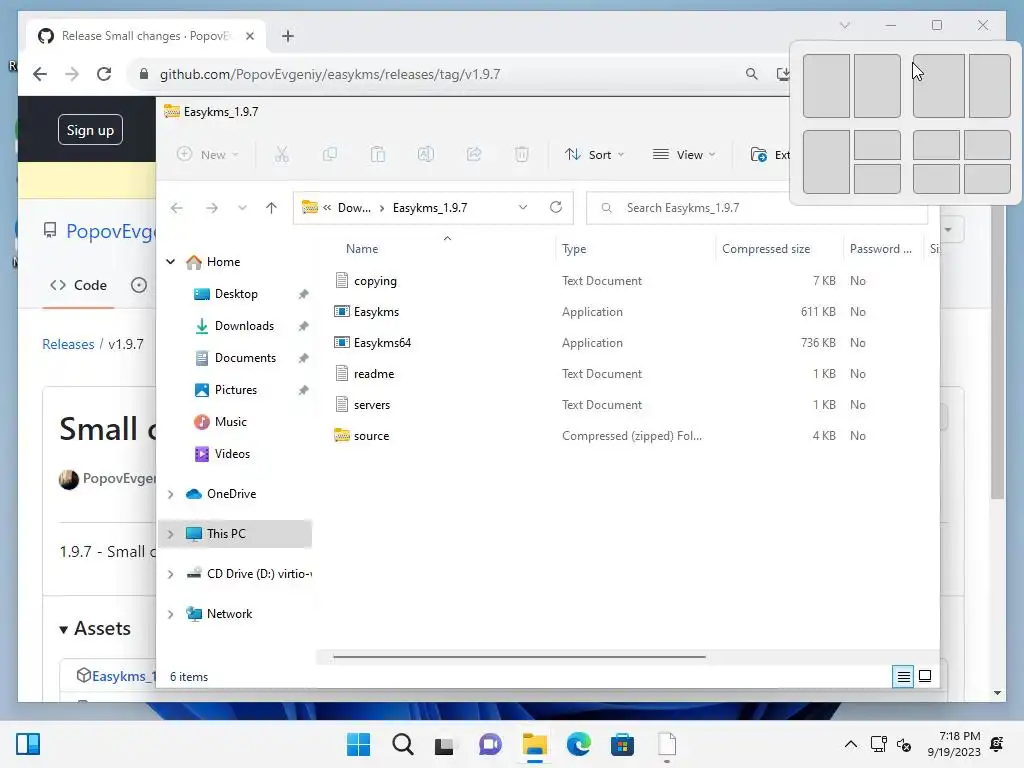The width and height of the screenshot is (1024, 768).
Task: Select Pictures in navigation pane
Action: tap(236, 390)
